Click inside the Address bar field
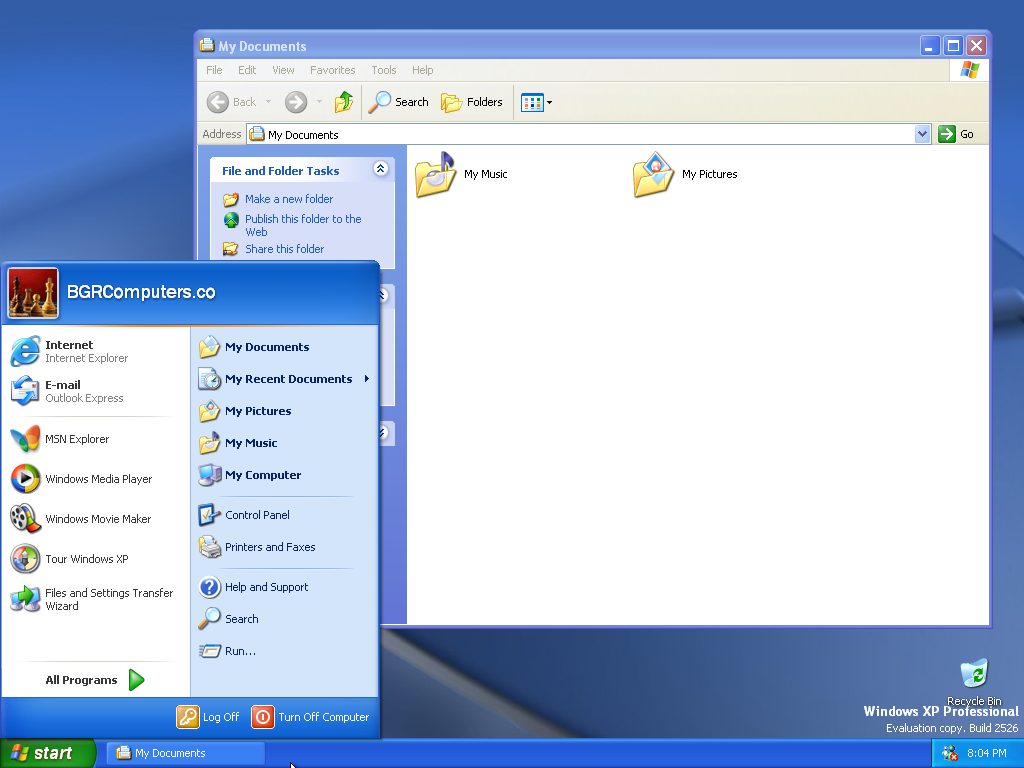 tap(580, 134)
